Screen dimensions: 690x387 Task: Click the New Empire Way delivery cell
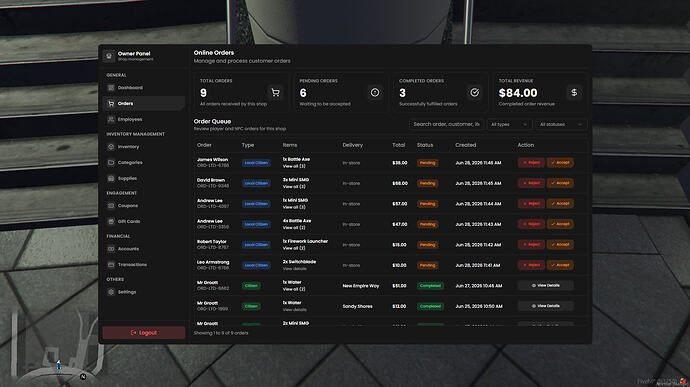(361, 286)
